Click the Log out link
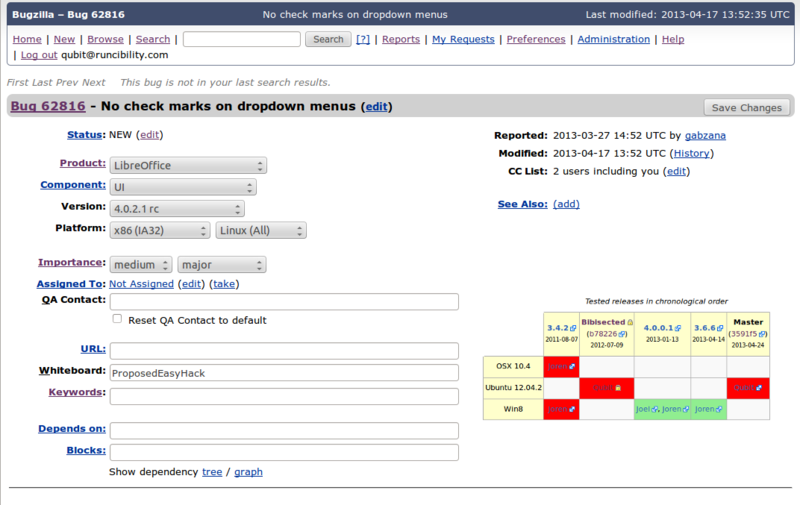This screenshot has width=800, height=505. [x=39, y=55]
